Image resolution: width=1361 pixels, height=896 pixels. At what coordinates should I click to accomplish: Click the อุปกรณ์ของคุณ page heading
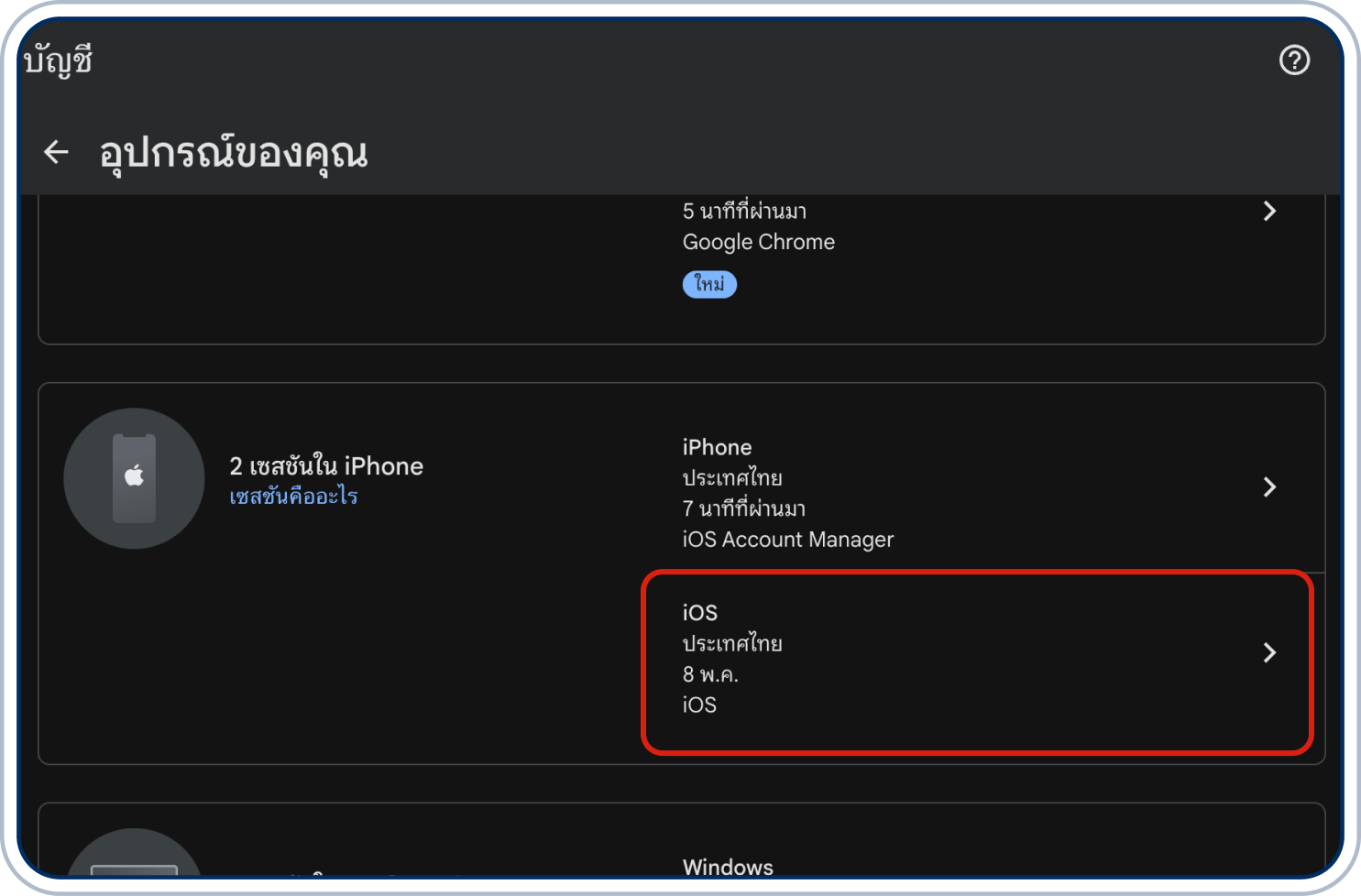point(234,153)
